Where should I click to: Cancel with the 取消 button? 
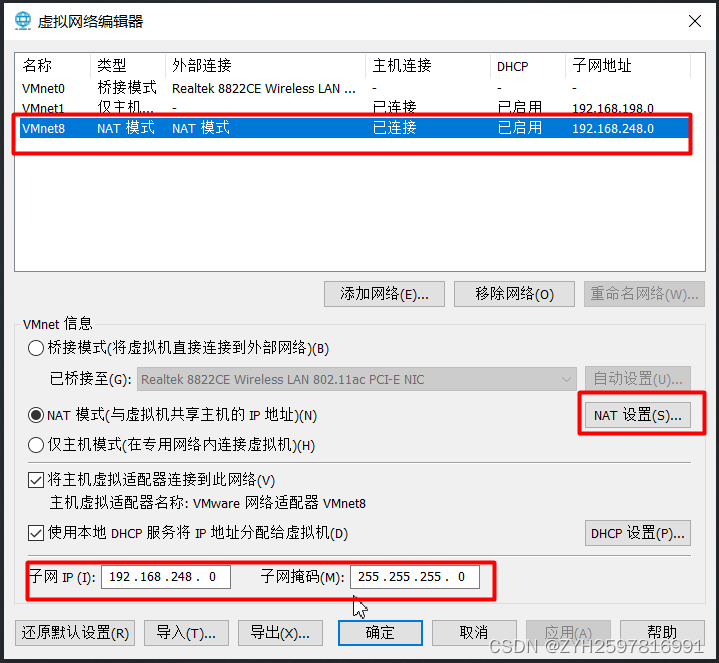(x=474, y=633)
